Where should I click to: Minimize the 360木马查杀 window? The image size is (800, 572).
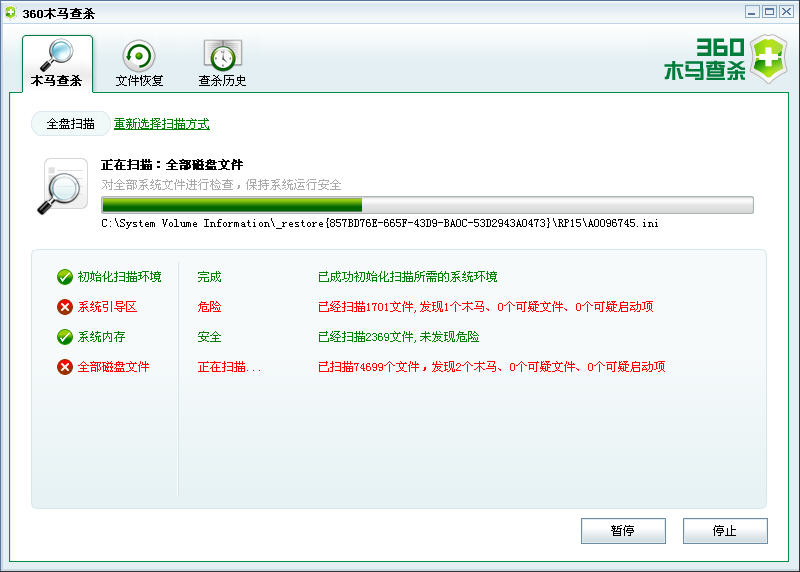tap(752, 12)
